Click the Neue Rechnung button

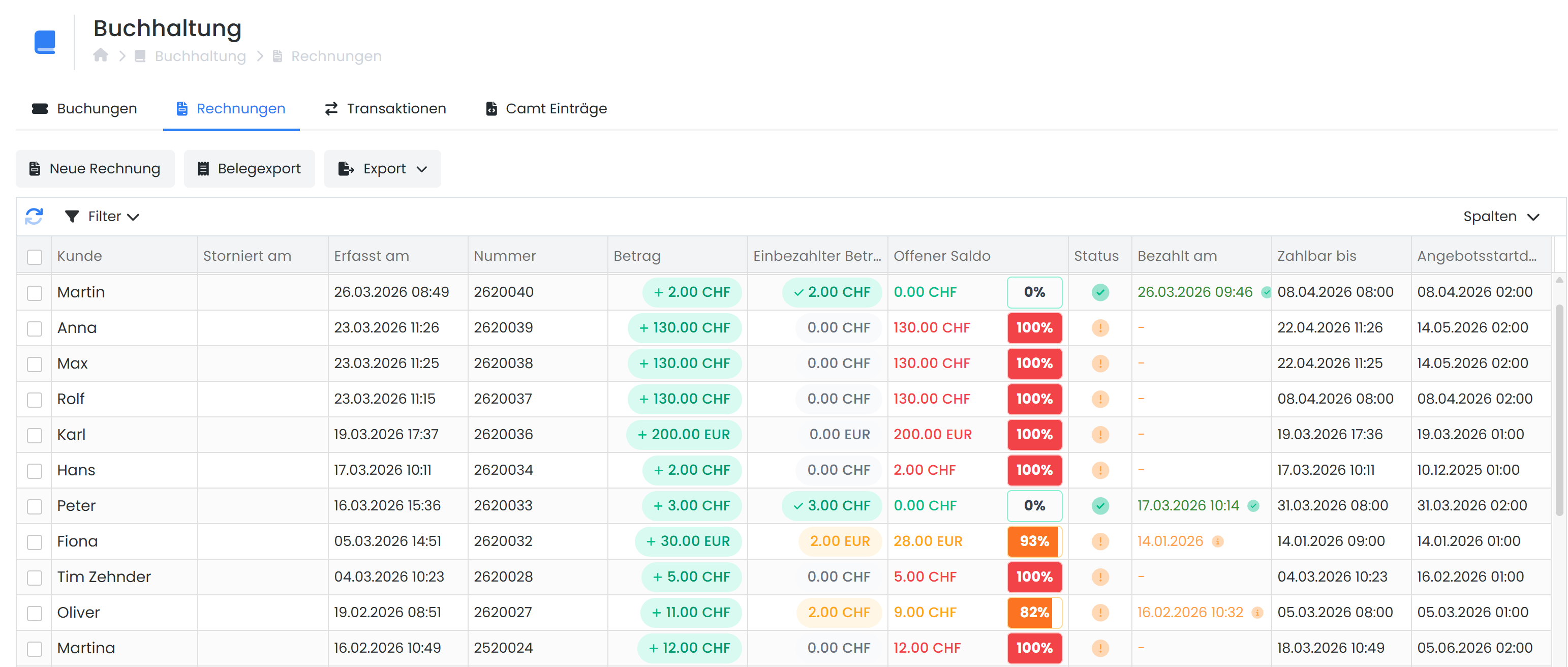coord(95,169)
